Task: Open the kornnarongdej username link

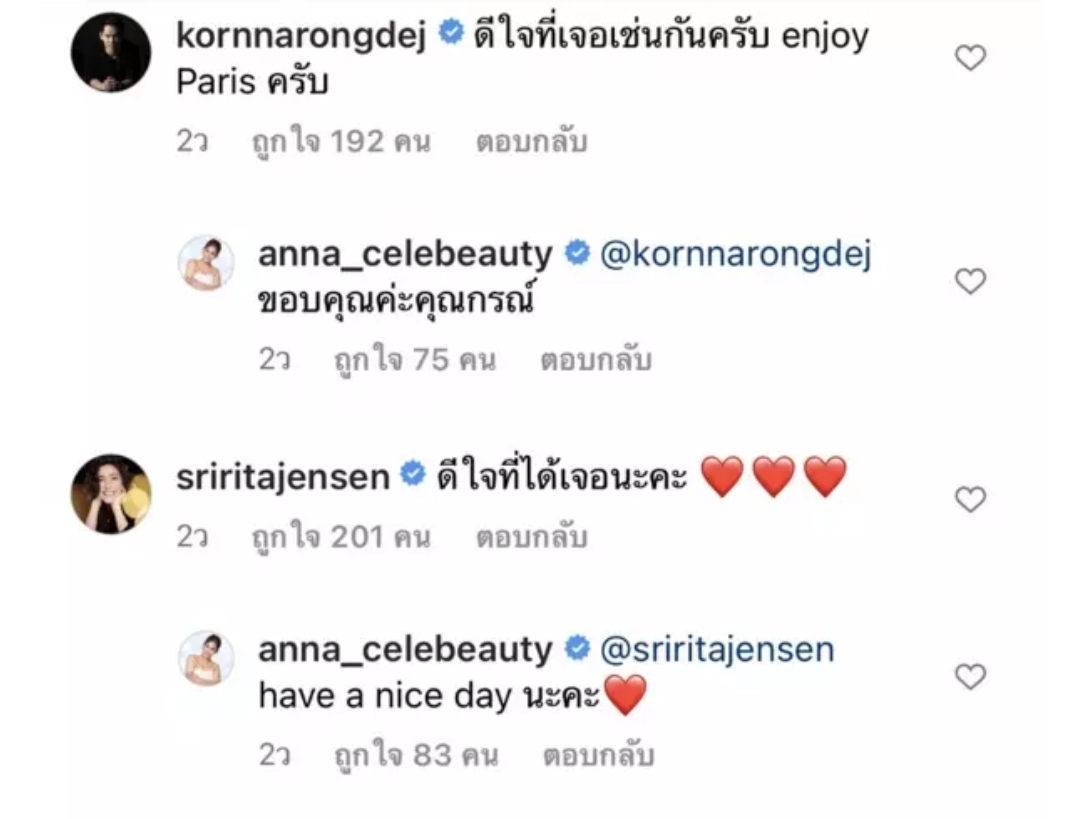Action: click(x=302, y=36)
